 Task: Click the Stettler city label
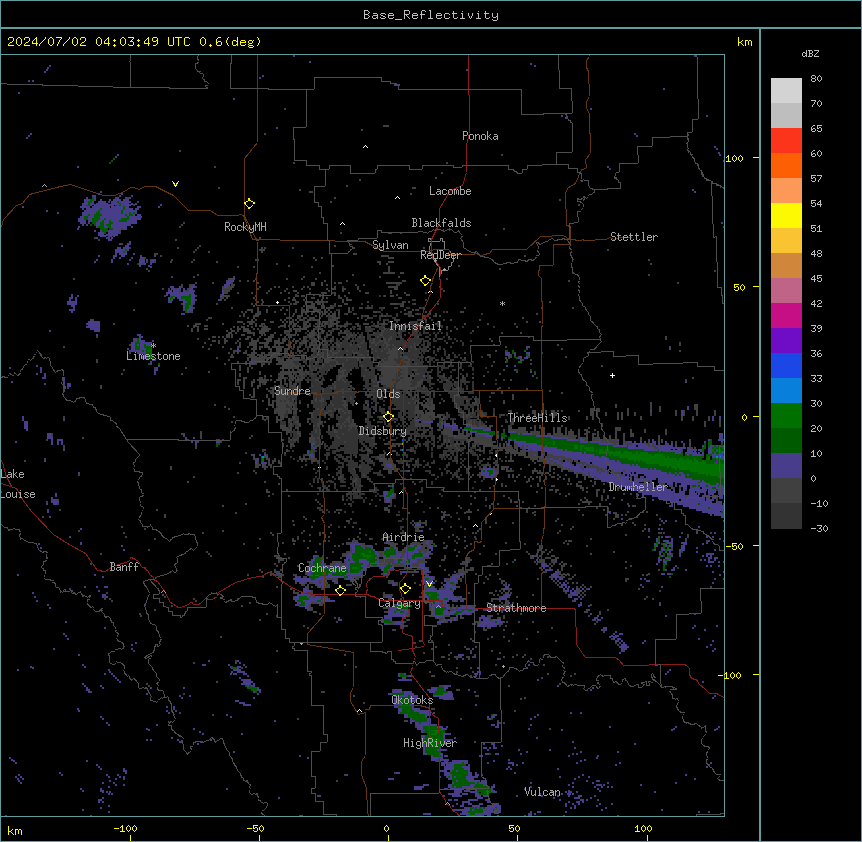pos(634,237)
